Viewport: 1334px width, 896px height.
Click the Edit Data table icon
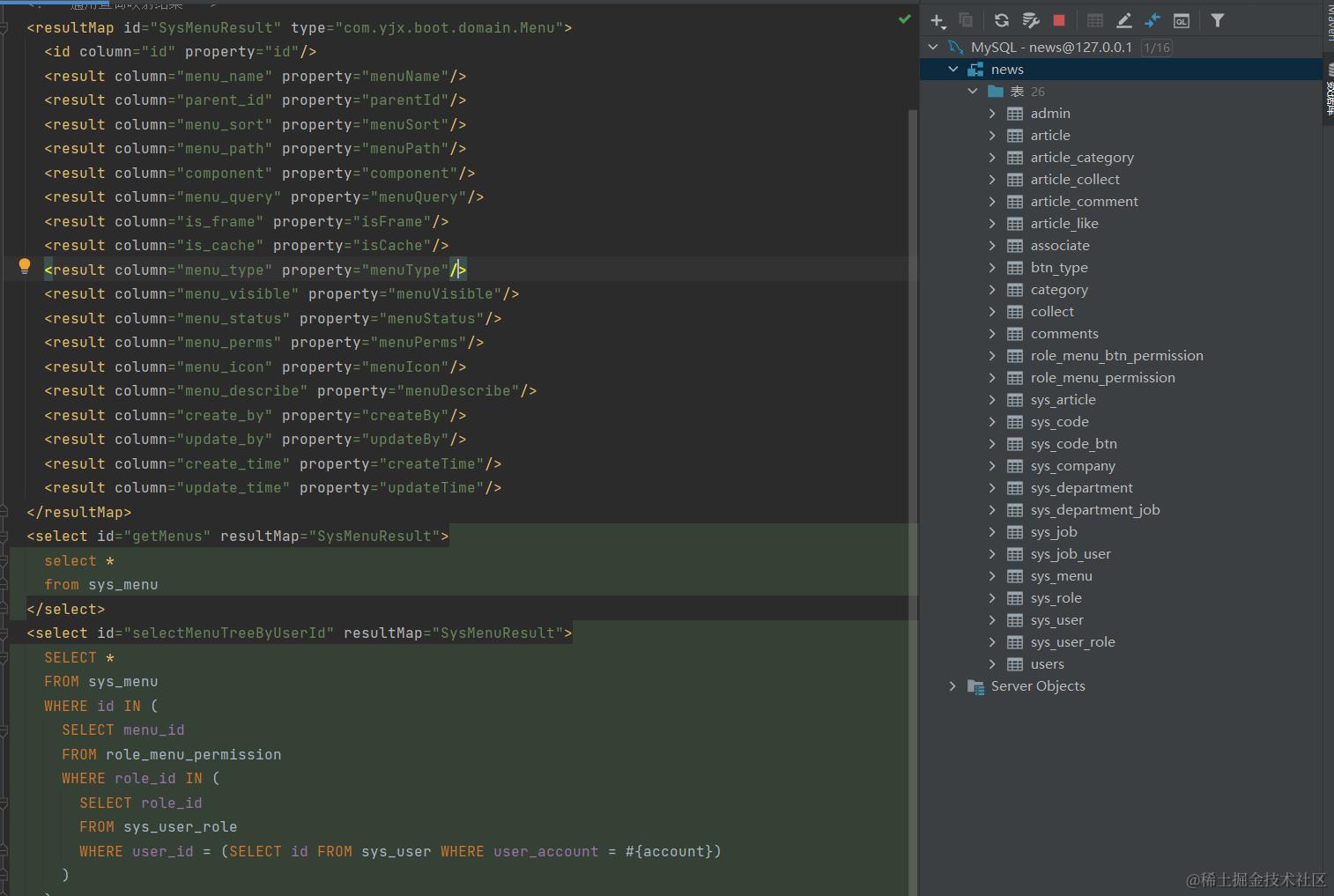tap(1095, 20)
